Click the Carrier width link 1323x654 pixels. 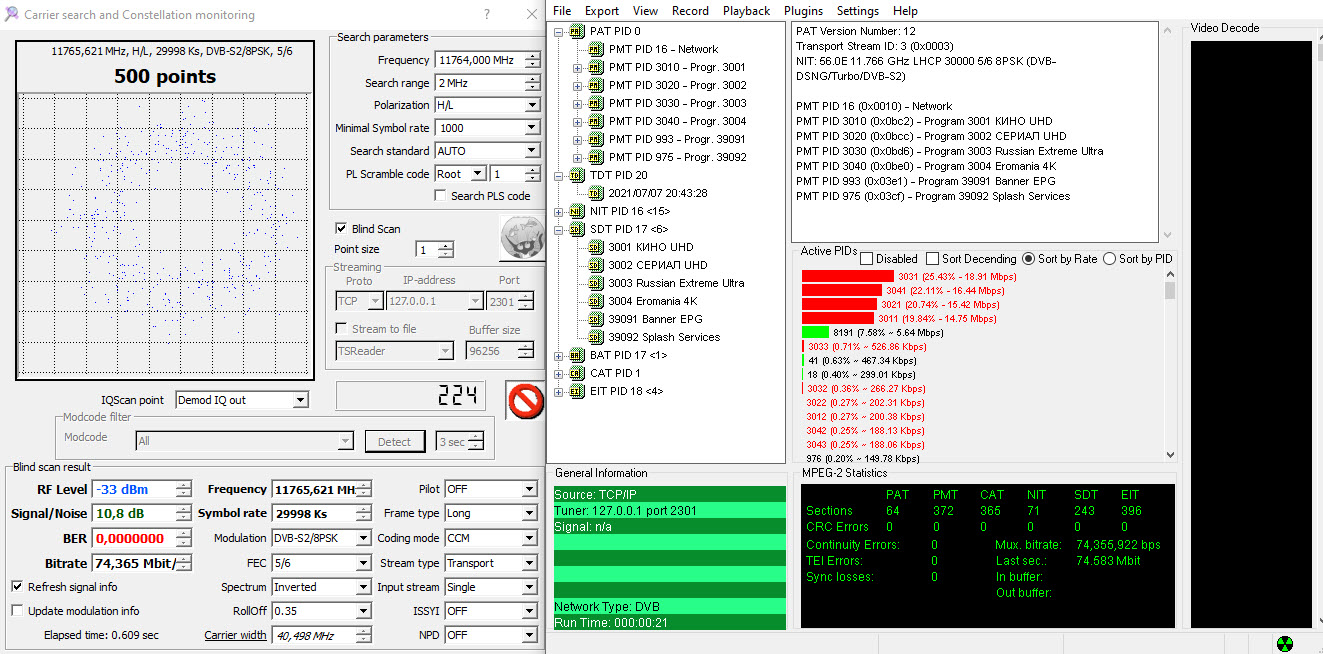coord(236,635)
